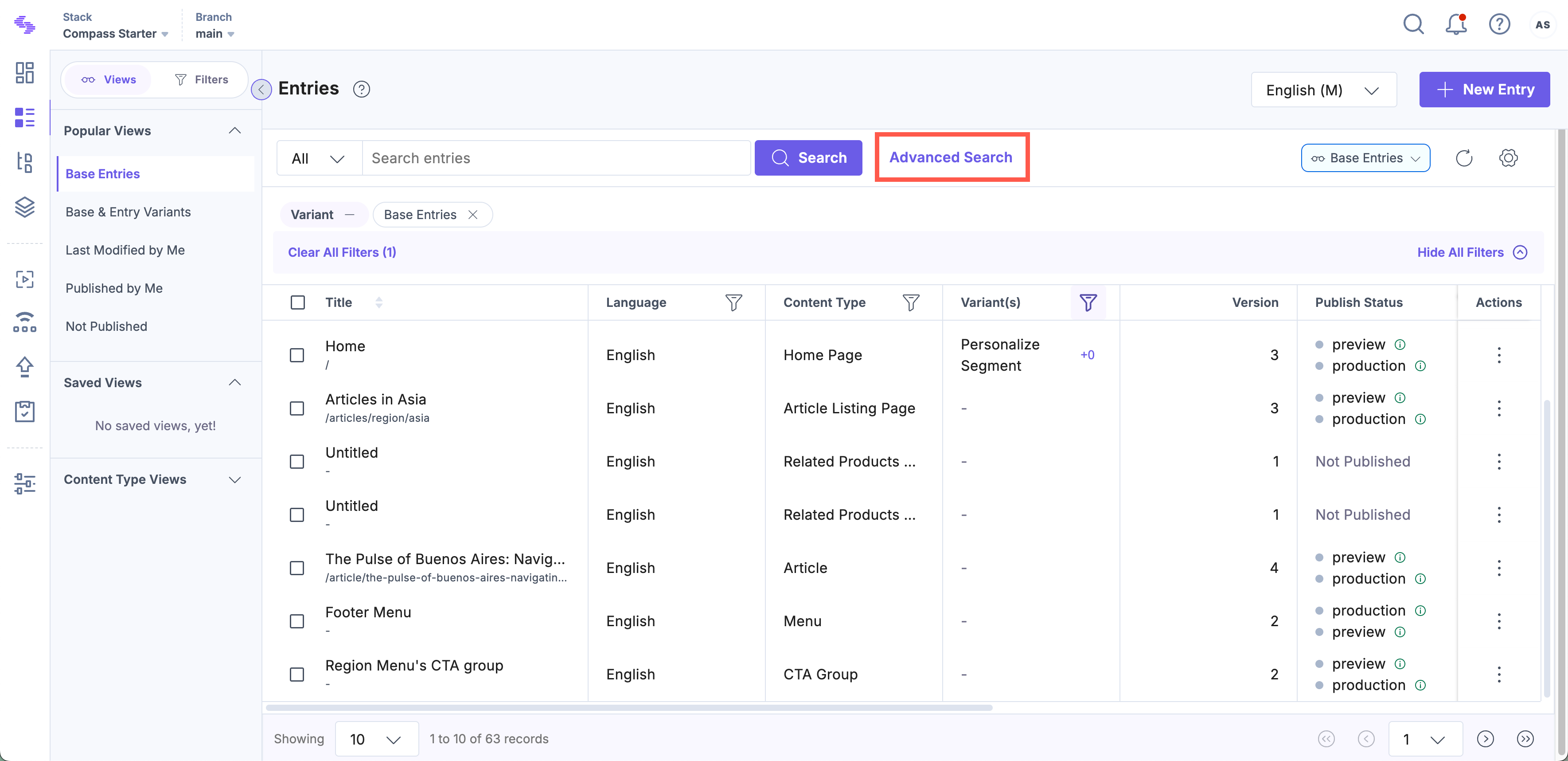Image resolution: width=1568 pixels, height=761 pixels.
Task: Switch to the Views tab
Action: 109,80
